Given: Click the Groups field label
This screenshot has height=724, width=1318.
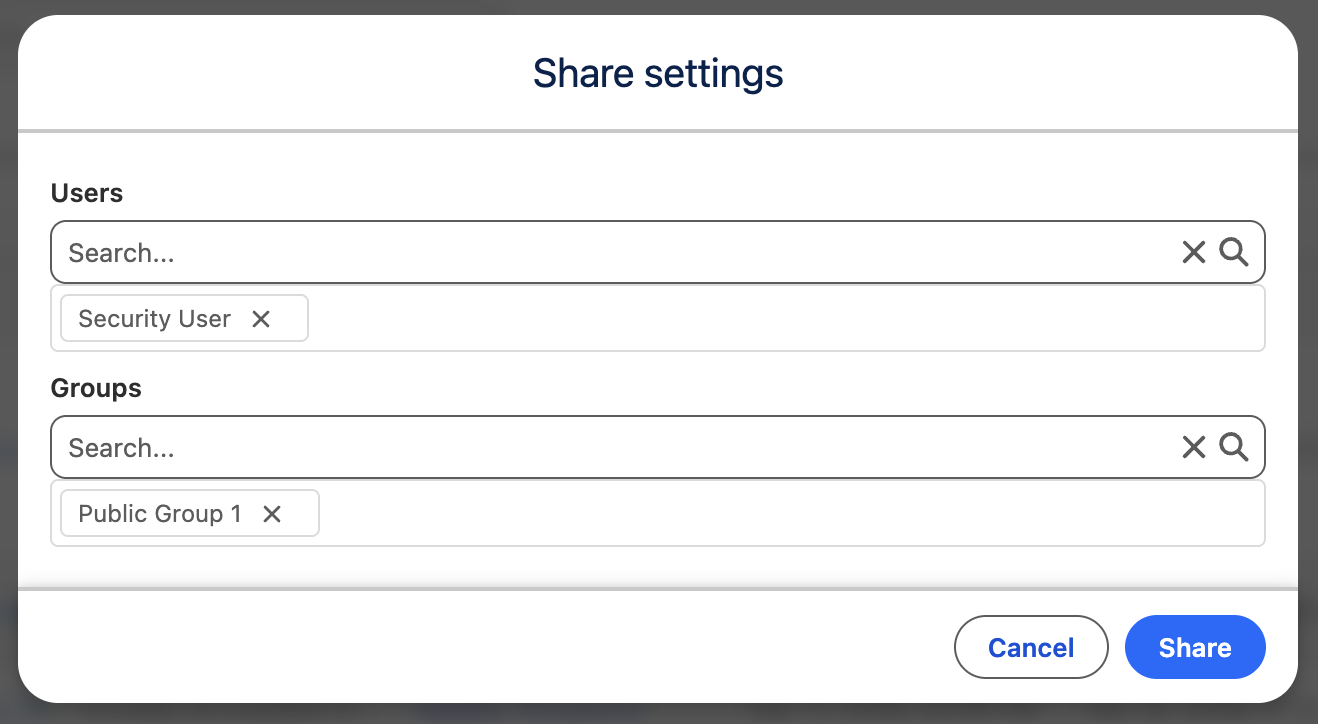Looking at the screenshot, I should pos(96,388).
